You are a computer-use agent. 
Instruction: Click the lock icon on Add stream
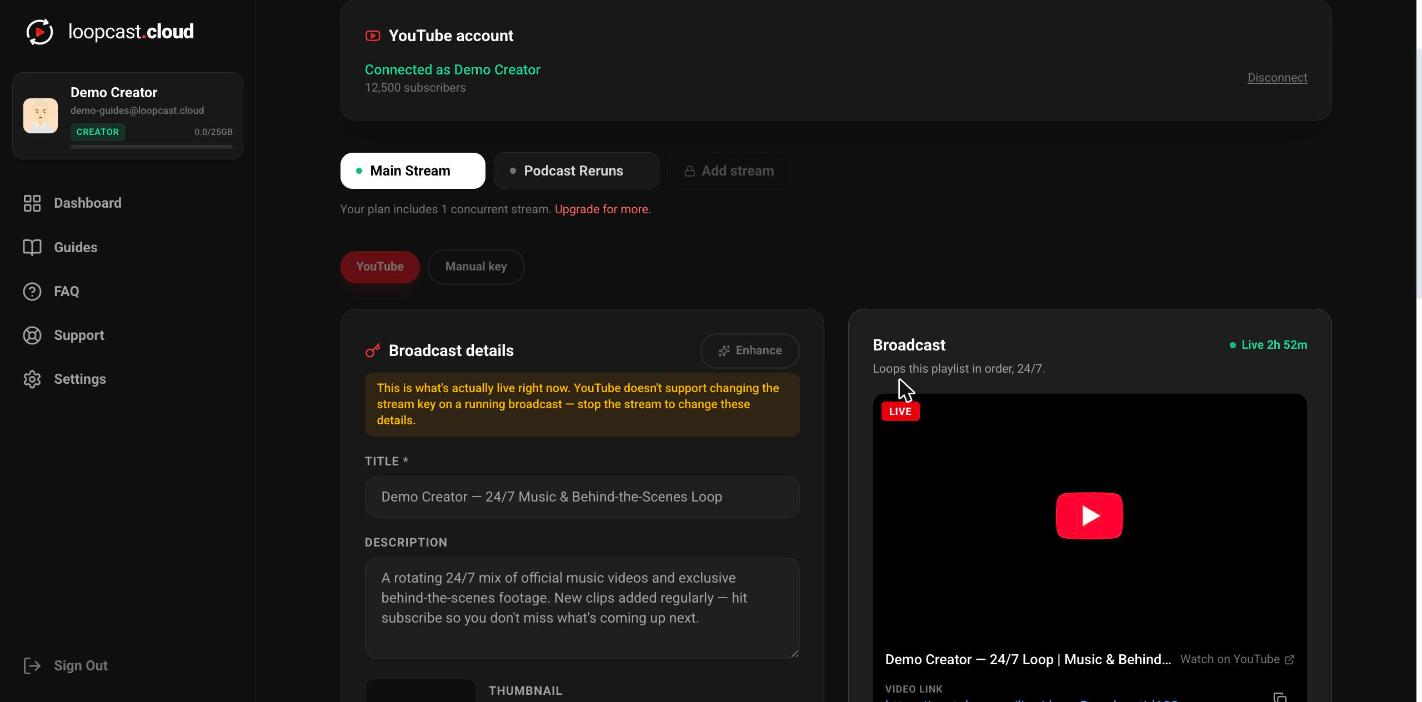tap(689, 171)
